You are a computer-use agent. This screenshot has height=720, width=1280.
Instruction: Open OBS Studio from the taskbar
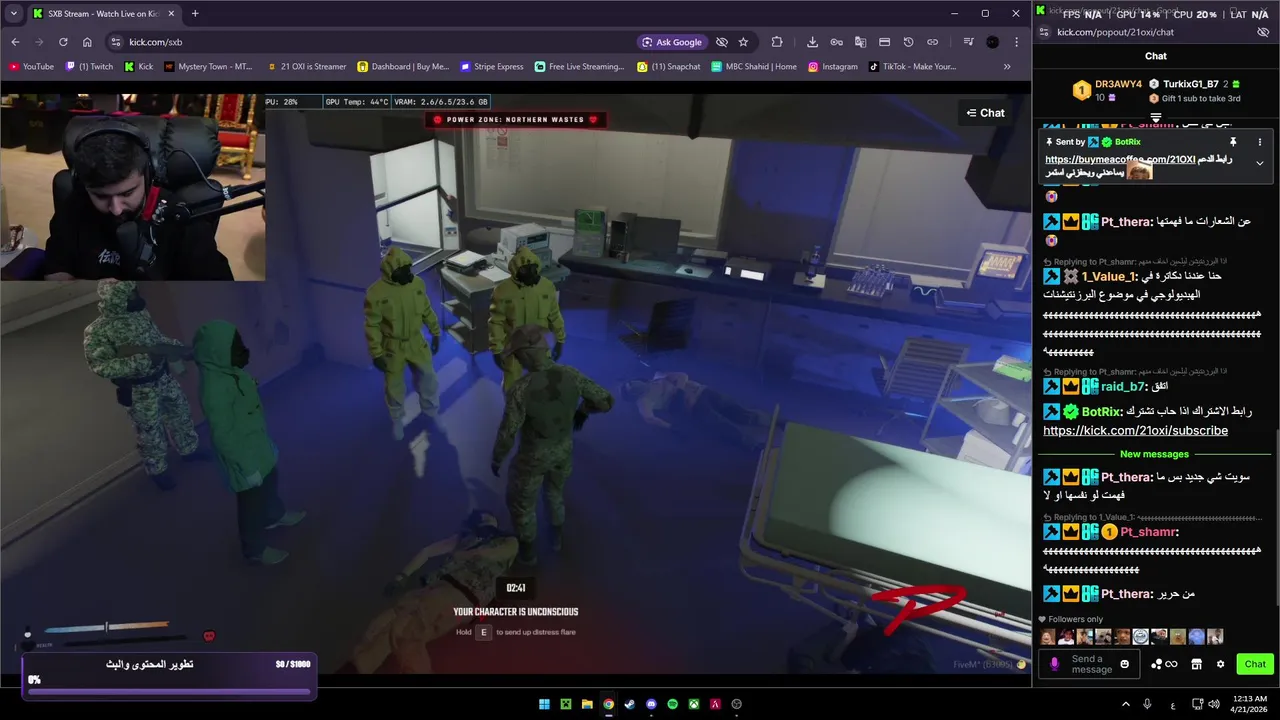click(737, 704)
